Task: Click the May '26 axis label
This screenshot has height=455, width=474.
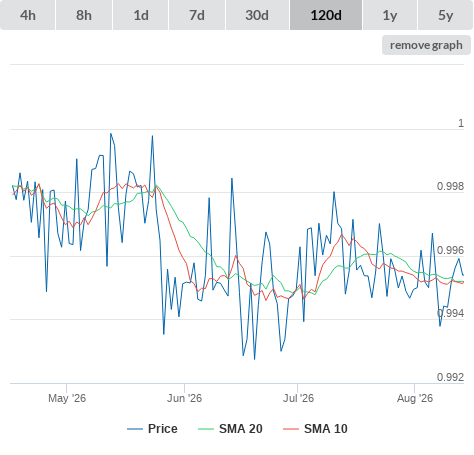Action: [x=67, y=398]
